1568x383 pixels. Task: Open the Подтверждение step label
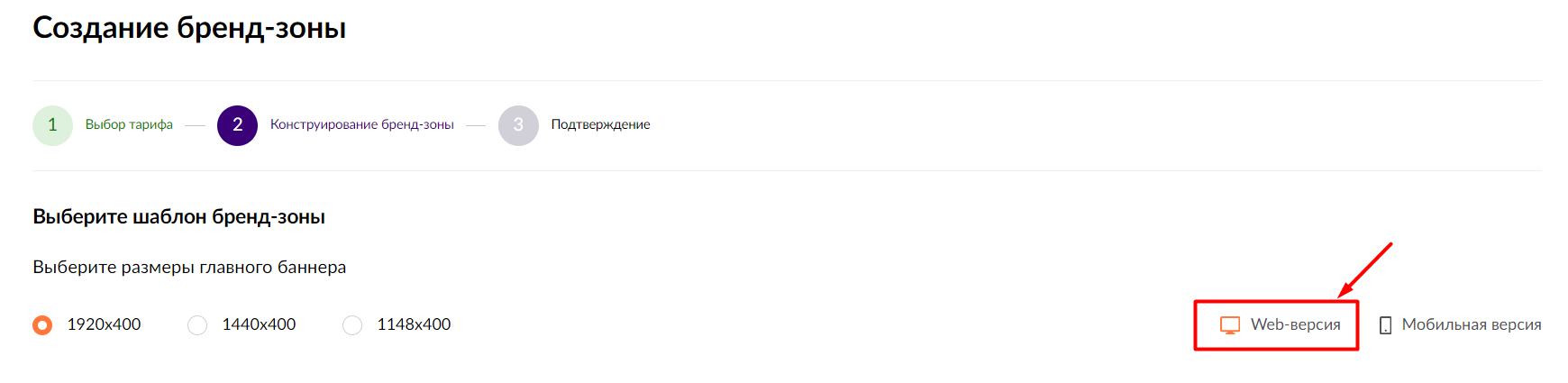(600, 124)
